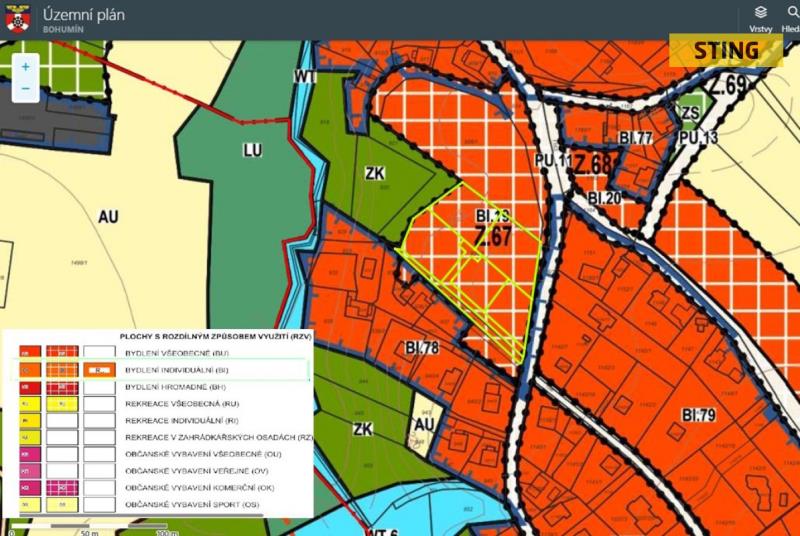Click the BI.20 zone label

click(605, 198)
